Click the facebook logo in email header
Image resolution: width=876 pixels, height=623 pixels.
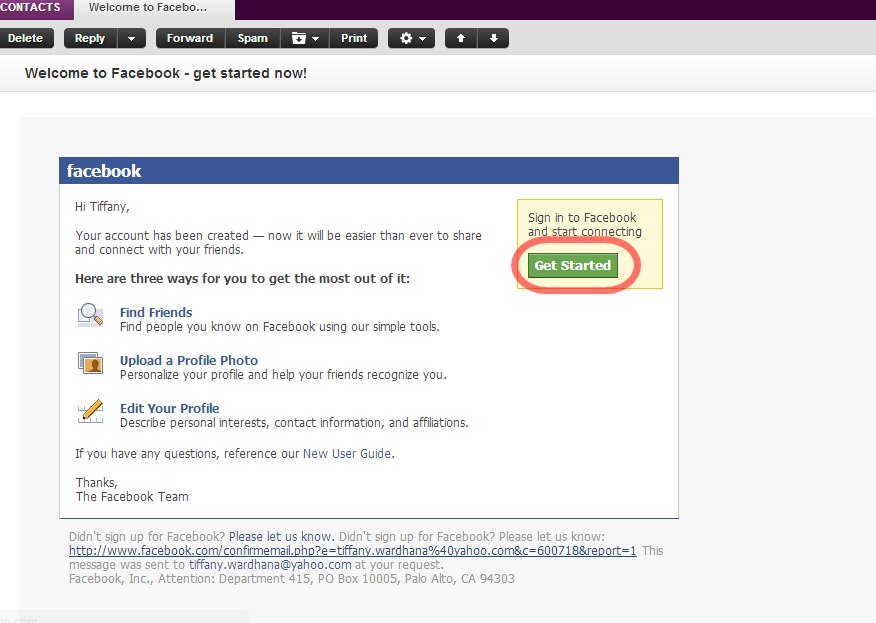point(104,171)
